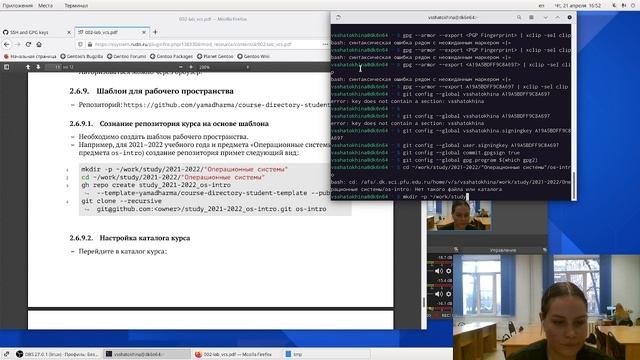Screen dimensions: 640x360
Task: Open Gentoo's Bugzilla bookmark
Action: pos(82,56)
